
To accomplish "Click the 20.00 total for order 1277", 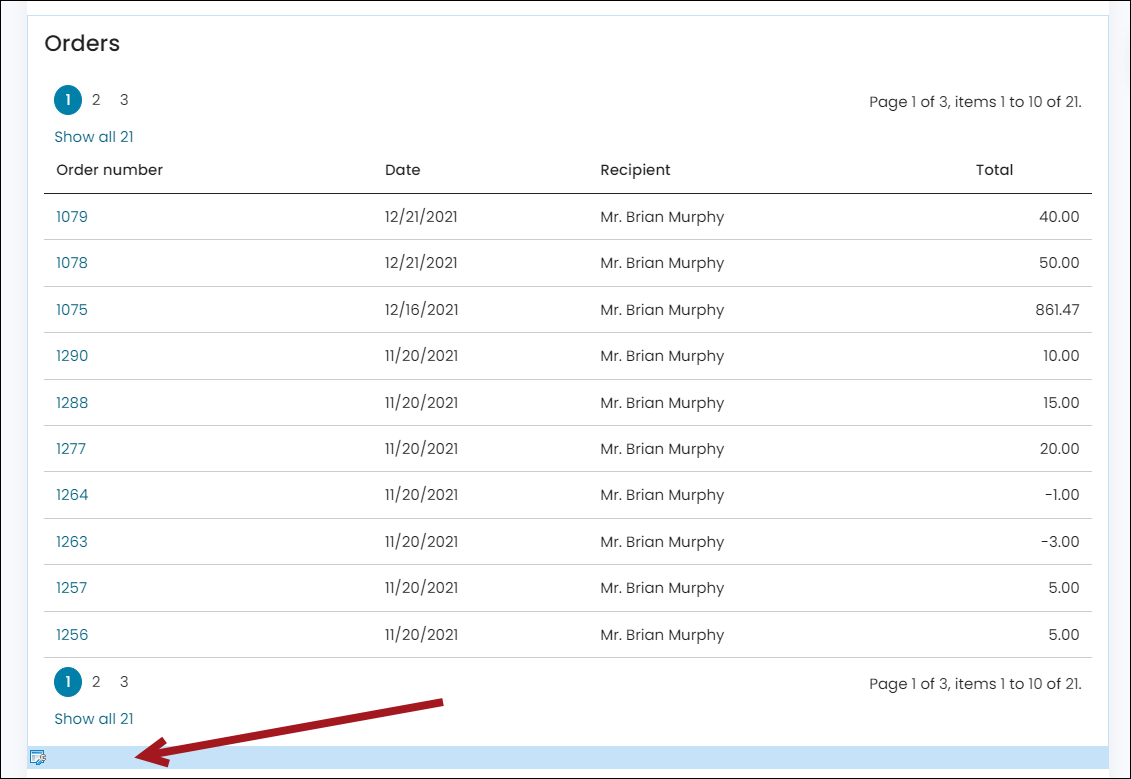I will [1060, 449].
